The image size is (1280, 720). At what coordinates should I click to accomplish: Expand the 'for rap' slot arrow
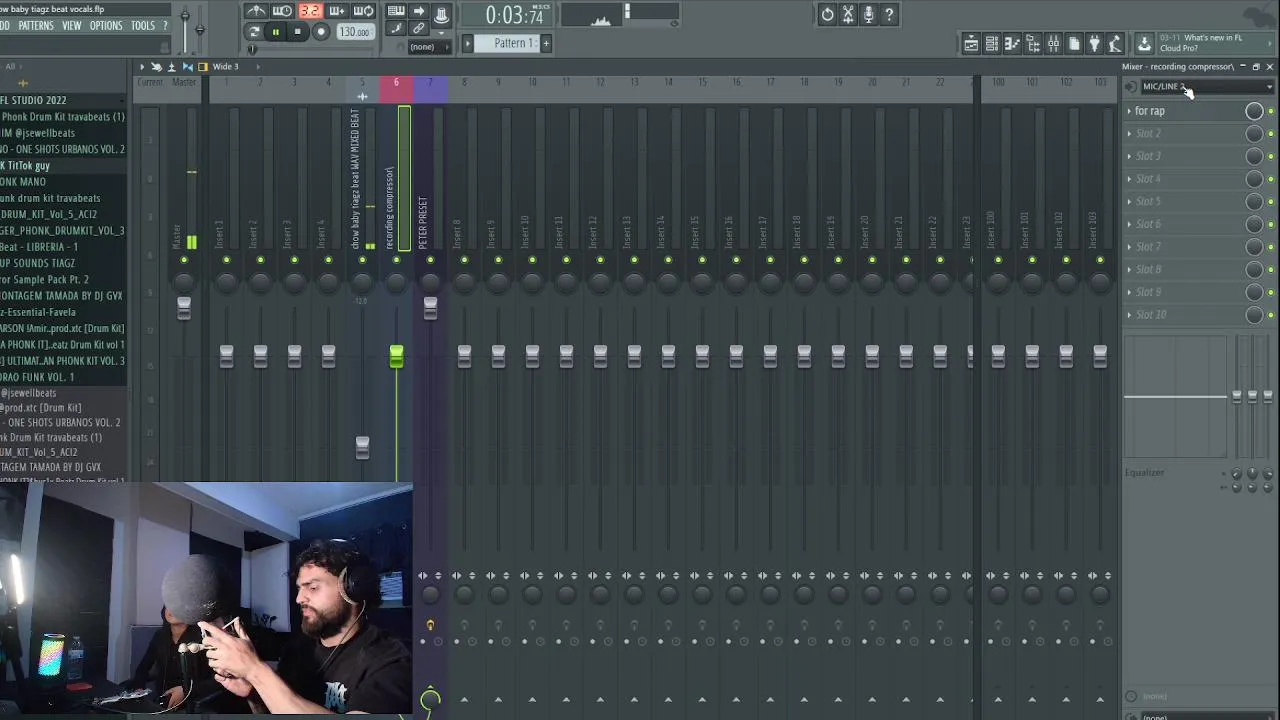tap(1129, 111)
